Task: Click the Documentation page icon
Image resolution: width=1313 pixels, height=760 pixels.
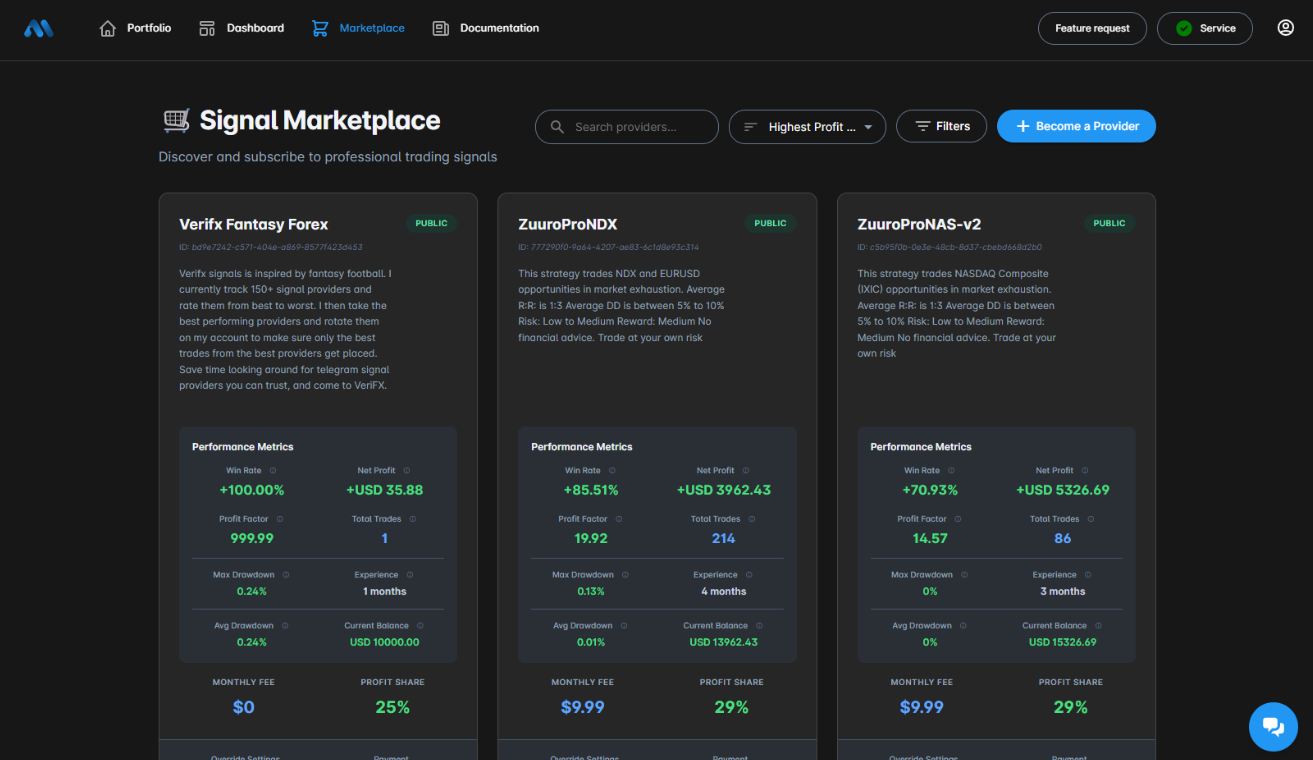Action: click(440, 28)
